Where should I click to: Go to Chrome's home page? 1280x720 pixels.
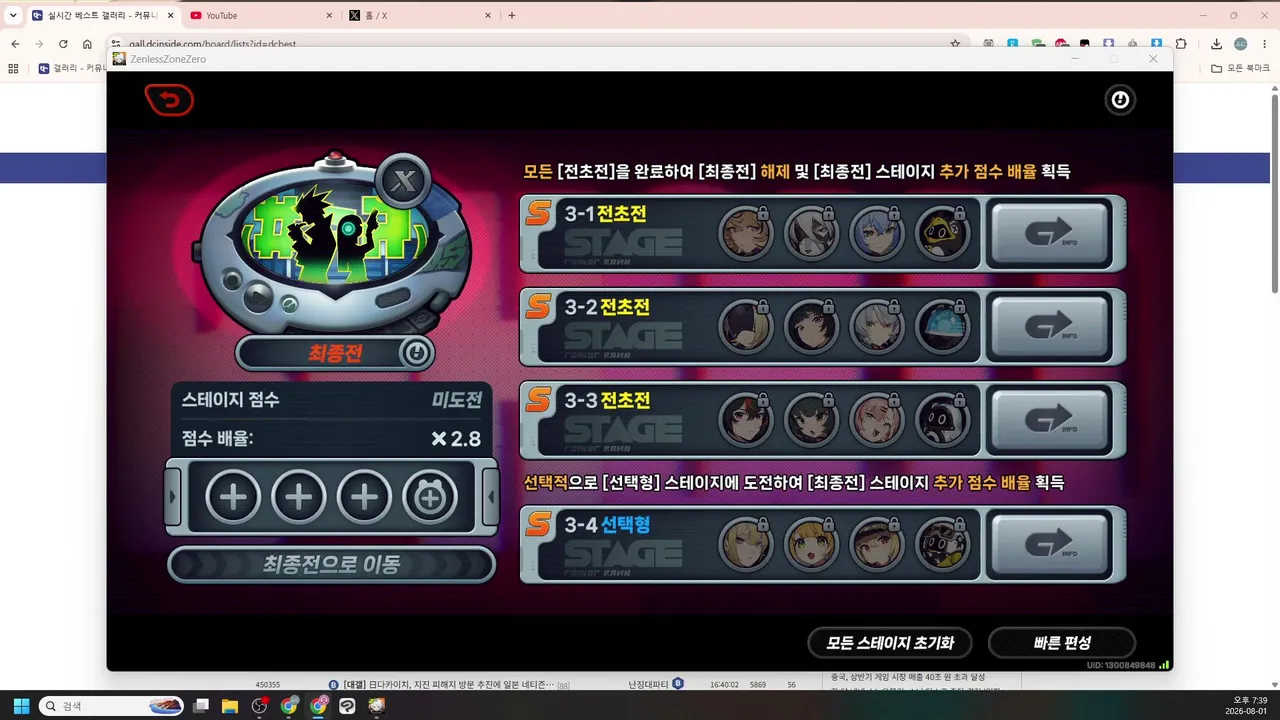[87, 44]
